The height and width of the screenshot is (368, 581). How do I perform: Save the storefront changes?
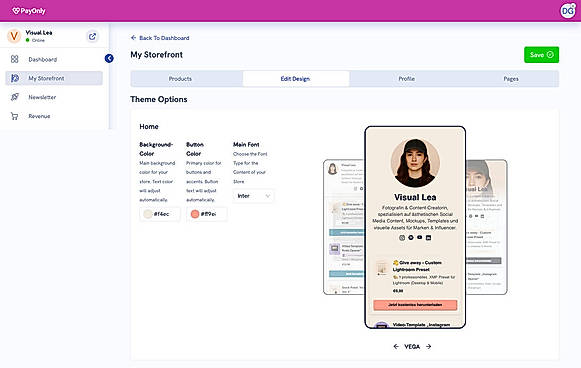[541, 55]
